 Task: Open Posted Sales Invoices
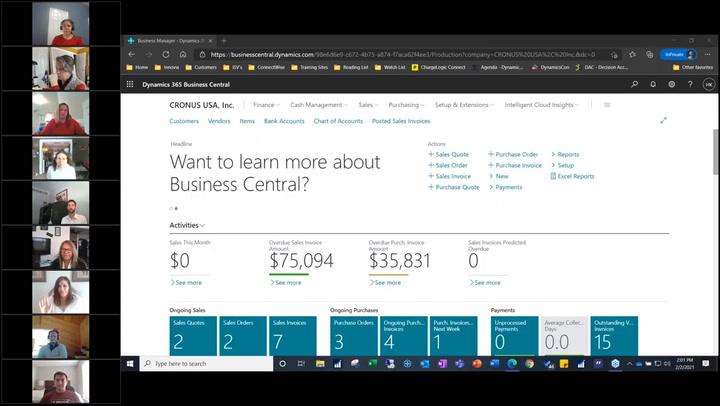(x=401, y=121)
